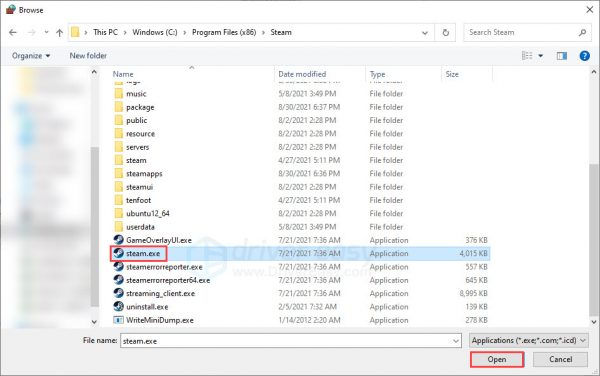The width and height of the screenshot is (600, 376).
Task: Sort by the Type column header
Action: (378, 74)
